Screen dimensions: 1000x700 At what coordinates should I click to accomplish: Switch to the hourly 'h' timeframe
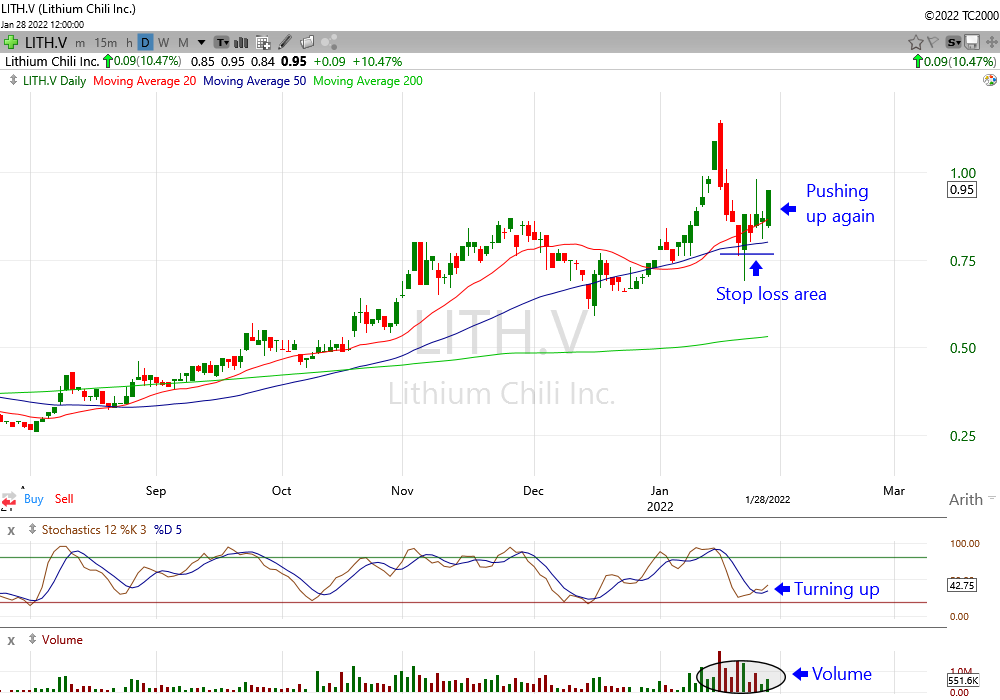pos(129,43)
